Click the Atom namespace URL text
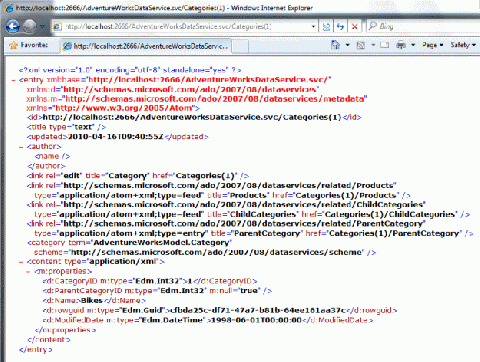This screenshot has height=362, width=480. [x=124, y=108]
